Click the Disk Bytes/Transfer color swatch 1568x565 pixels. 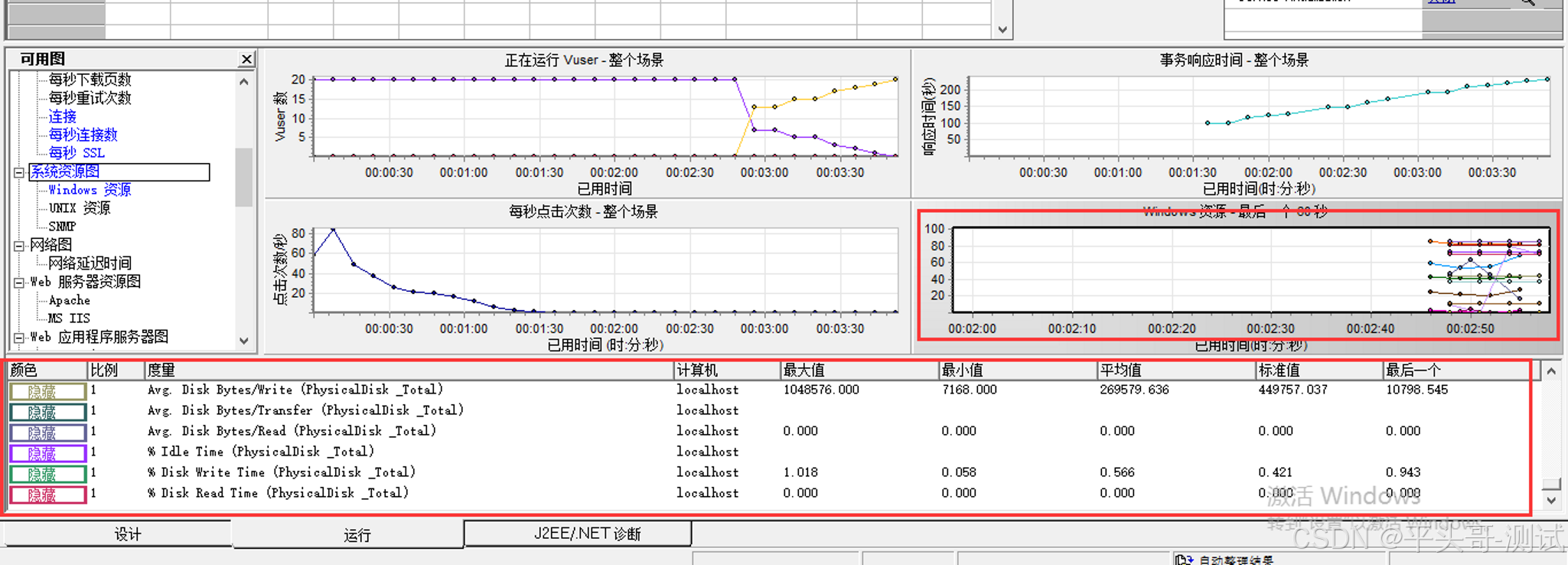(47, 412)
